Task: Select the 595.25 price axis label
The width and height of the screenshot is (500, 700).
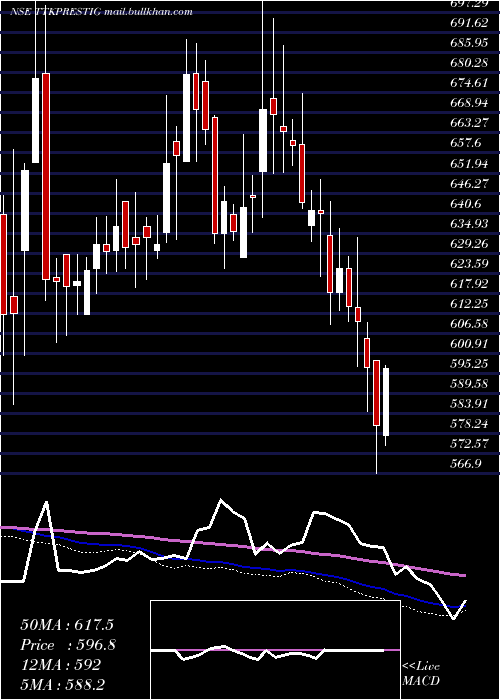Action: [x=469, y=364]
